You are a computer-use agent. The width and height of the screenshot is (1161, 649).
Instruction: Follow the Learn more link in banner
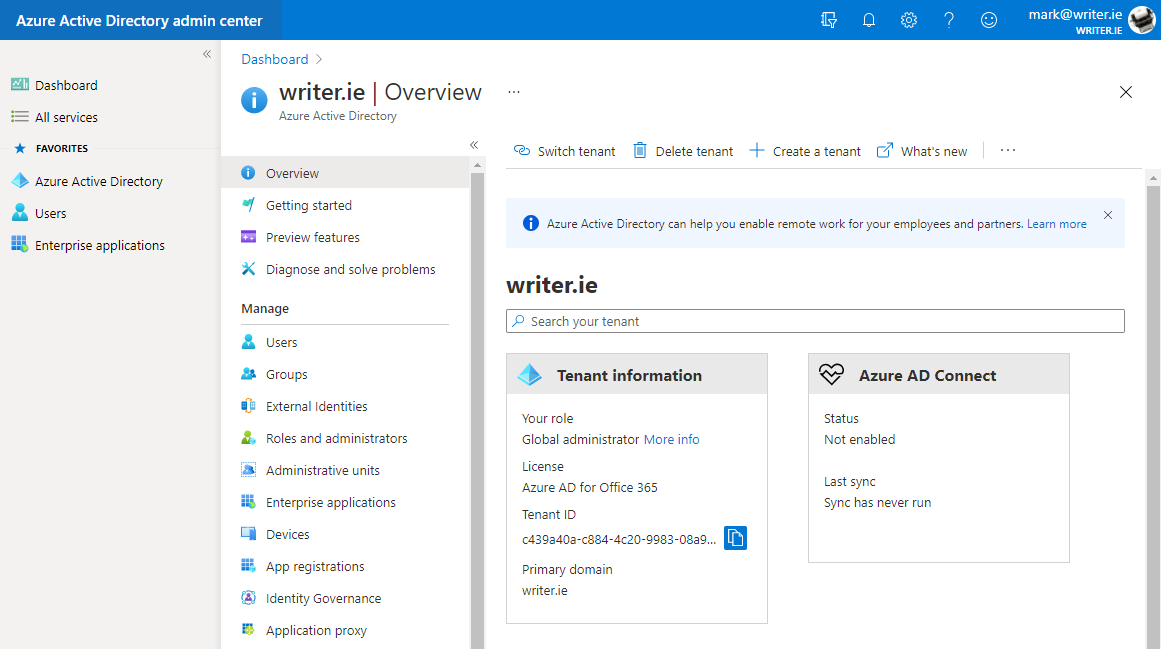coord(1057,223)
